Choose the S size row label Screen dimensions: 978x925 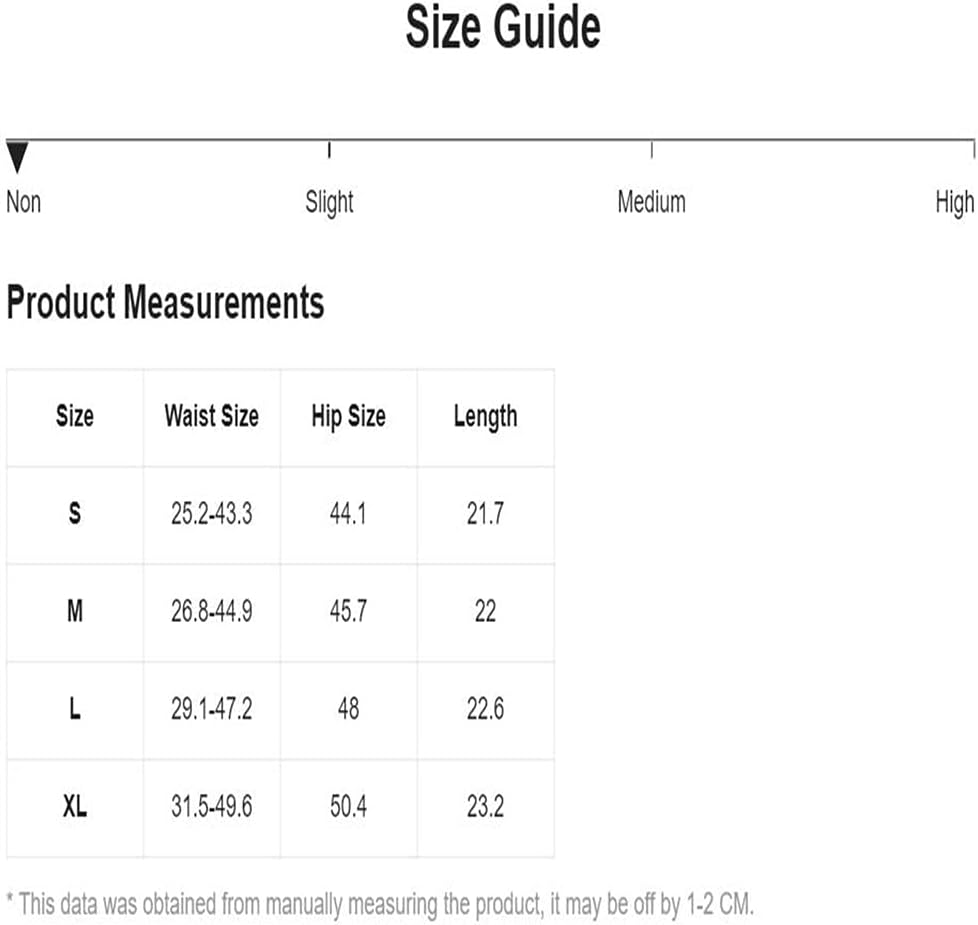coord(75,513)
